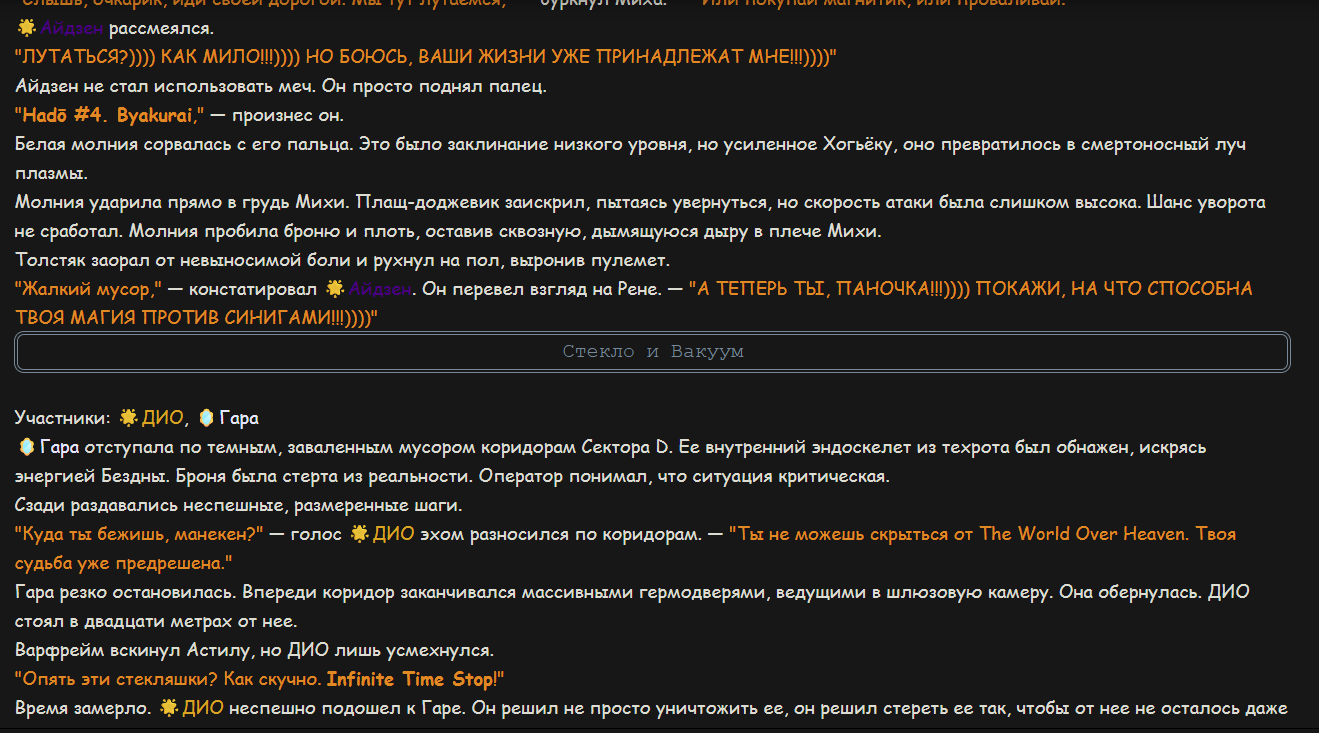The width and height of the screenshot is (1319, 733).
Task: Click the sentence 'Молния ударила прямо в грудь Михи.'
Action: coord(181,202)
